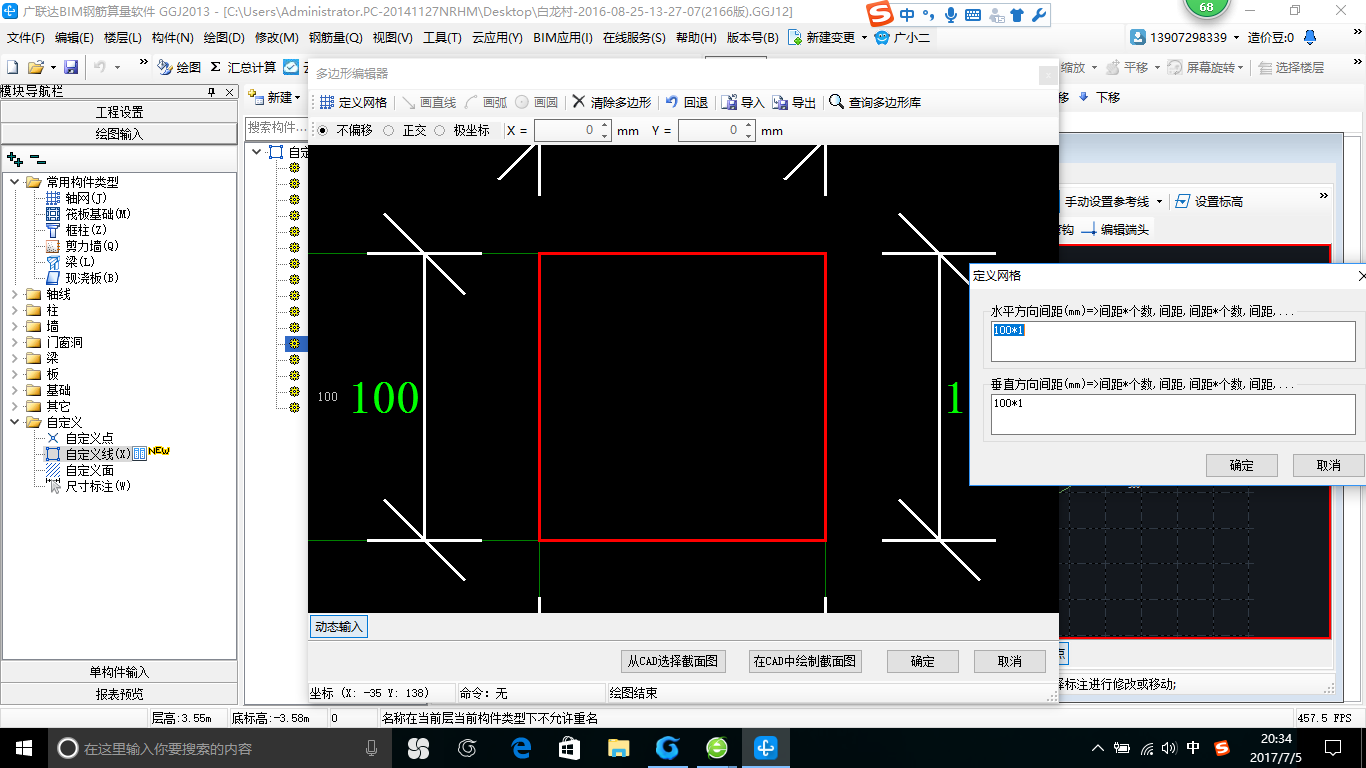The height and width of the screenshot is (768, 1366).
Task: Click the 汇总计算 sigma icon
Action: click(215, 67)
